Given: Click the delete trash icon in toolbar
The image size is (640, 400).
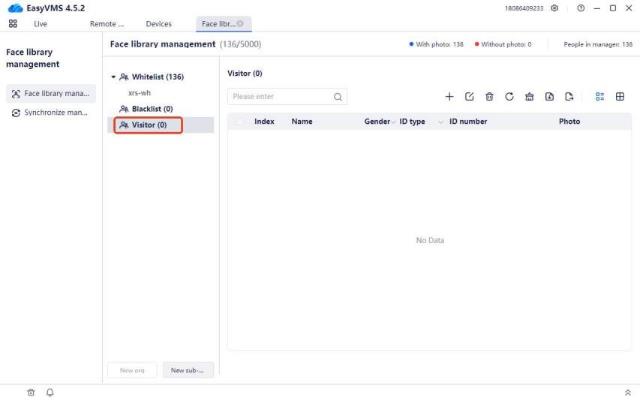Looking at the screenshot, I should coord(489,97).
